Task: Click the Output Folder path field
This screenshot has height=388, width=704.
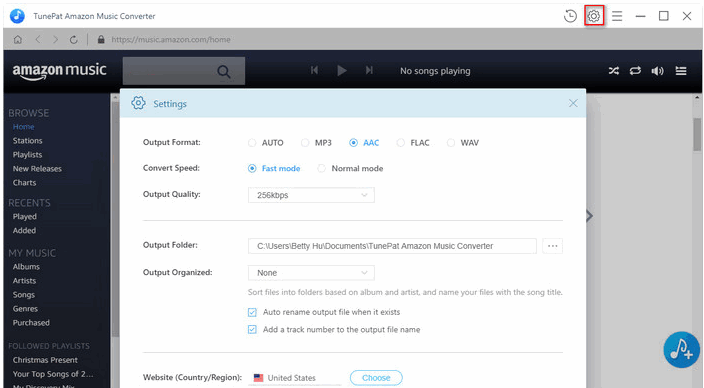Action: click(x=392, y=246)
